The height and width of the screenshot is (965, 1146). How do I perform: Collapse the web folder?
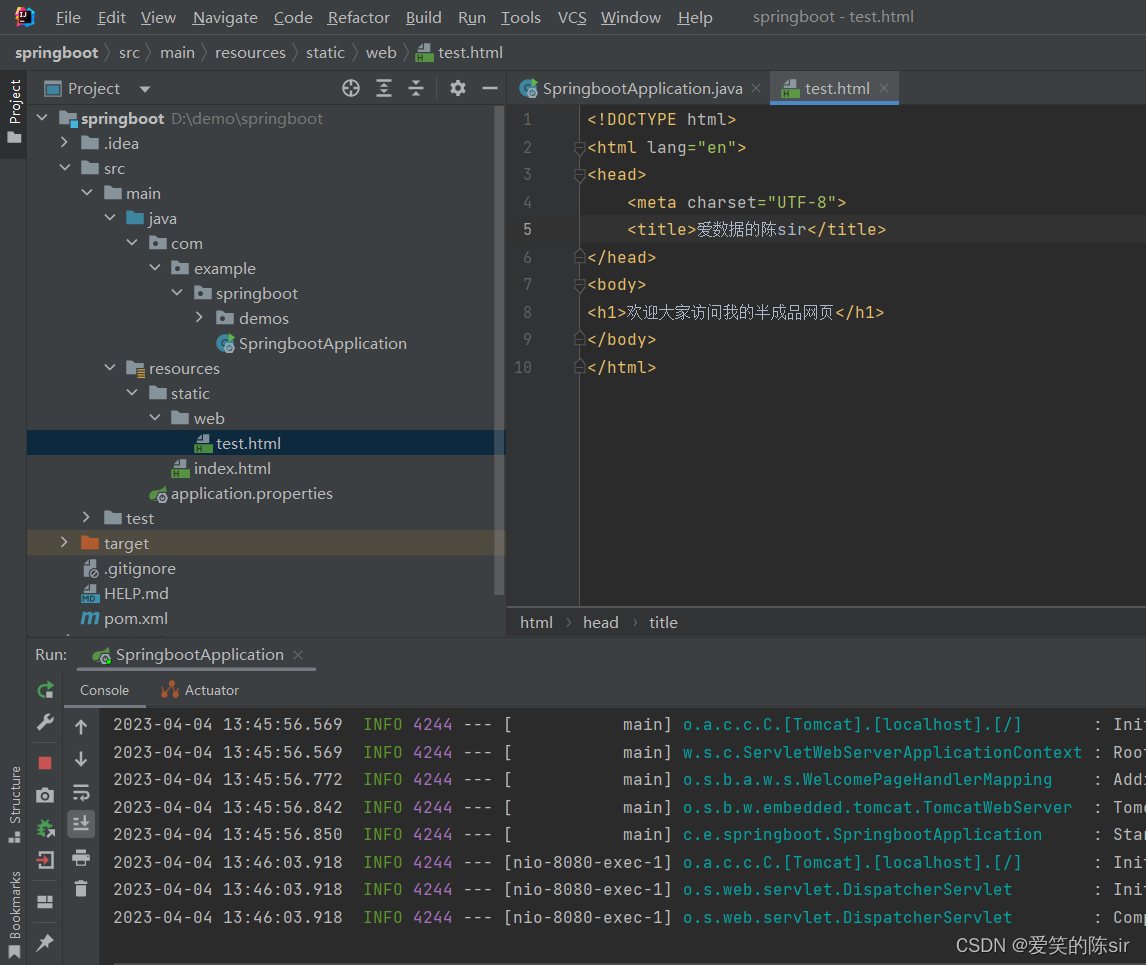[155, 417]
